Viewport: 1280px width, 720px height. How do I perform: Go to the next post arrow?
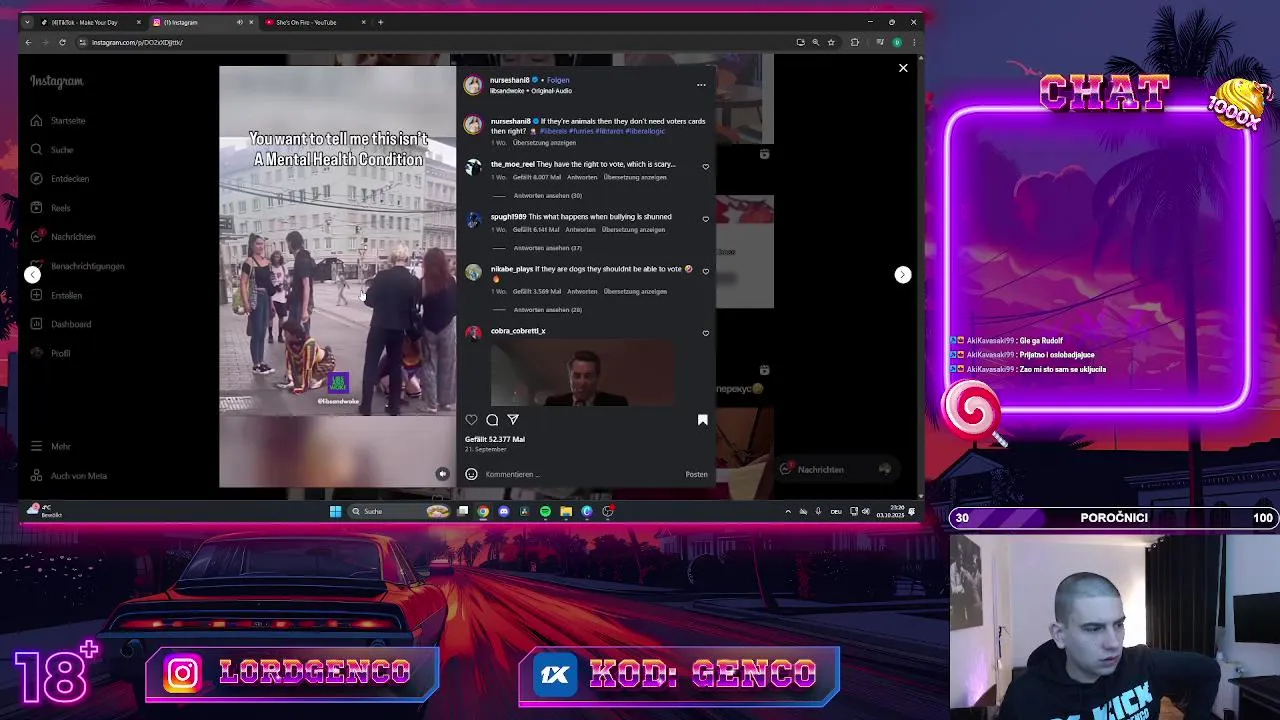(902, 274)
